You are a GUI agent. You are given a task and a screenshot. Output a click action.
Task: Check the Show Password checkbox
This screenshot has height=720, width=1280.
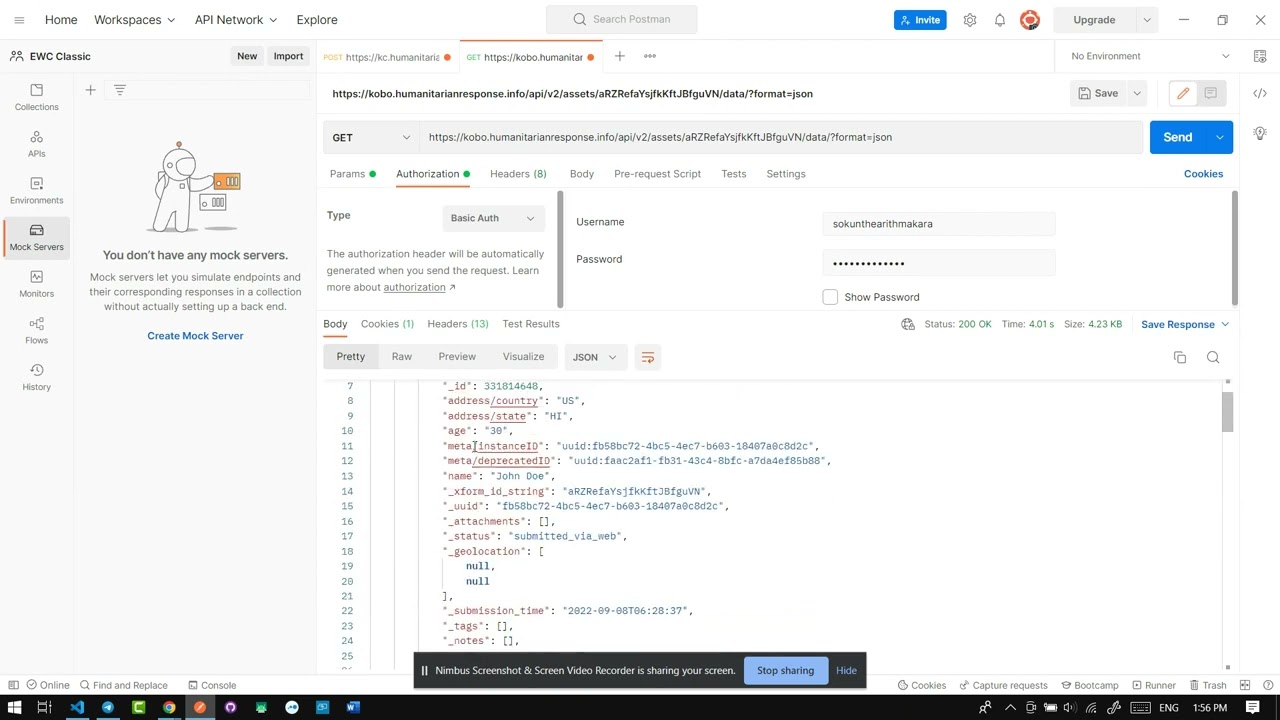pyautogui.click(x=830, y=297)
